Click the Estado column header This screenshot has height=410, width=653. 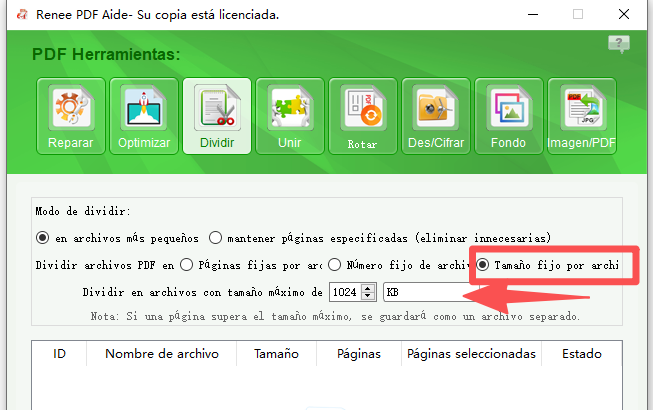582,354
